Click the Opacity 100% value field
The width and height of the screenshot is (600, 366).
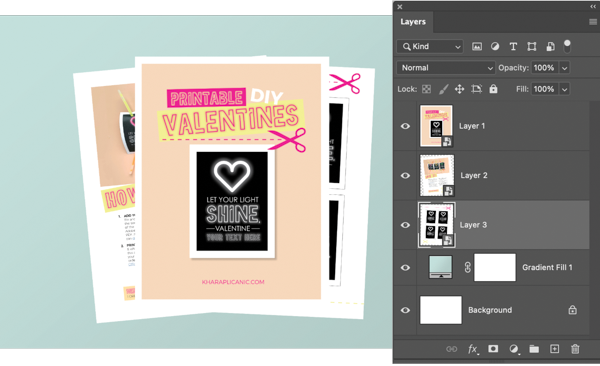point(544,68)
